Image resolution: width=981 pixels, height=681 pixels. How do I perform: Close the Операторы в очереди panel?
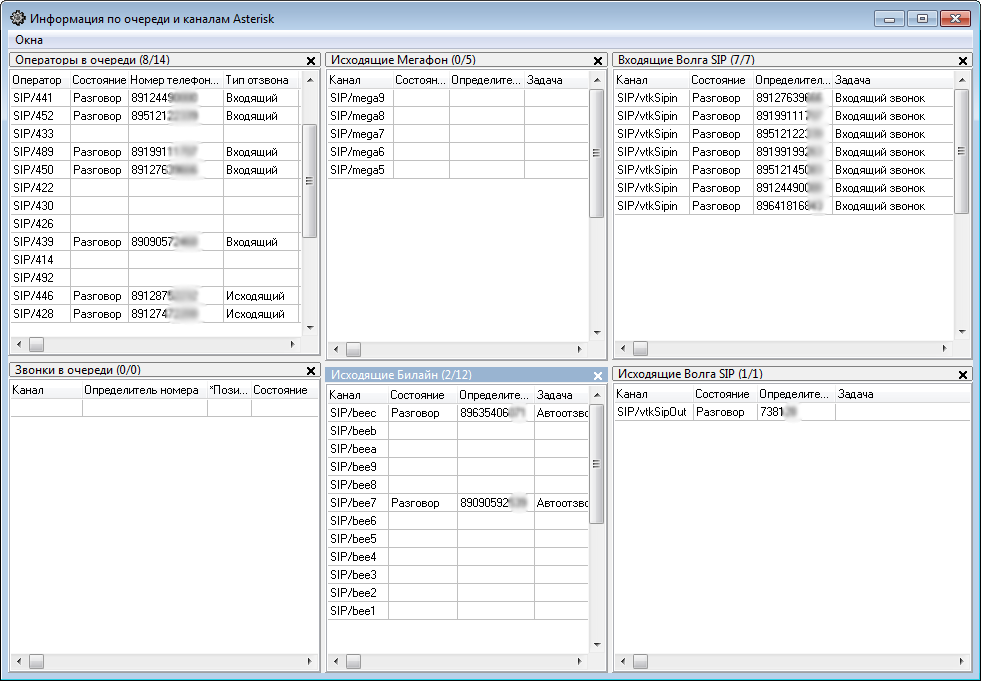click(310, 62)
